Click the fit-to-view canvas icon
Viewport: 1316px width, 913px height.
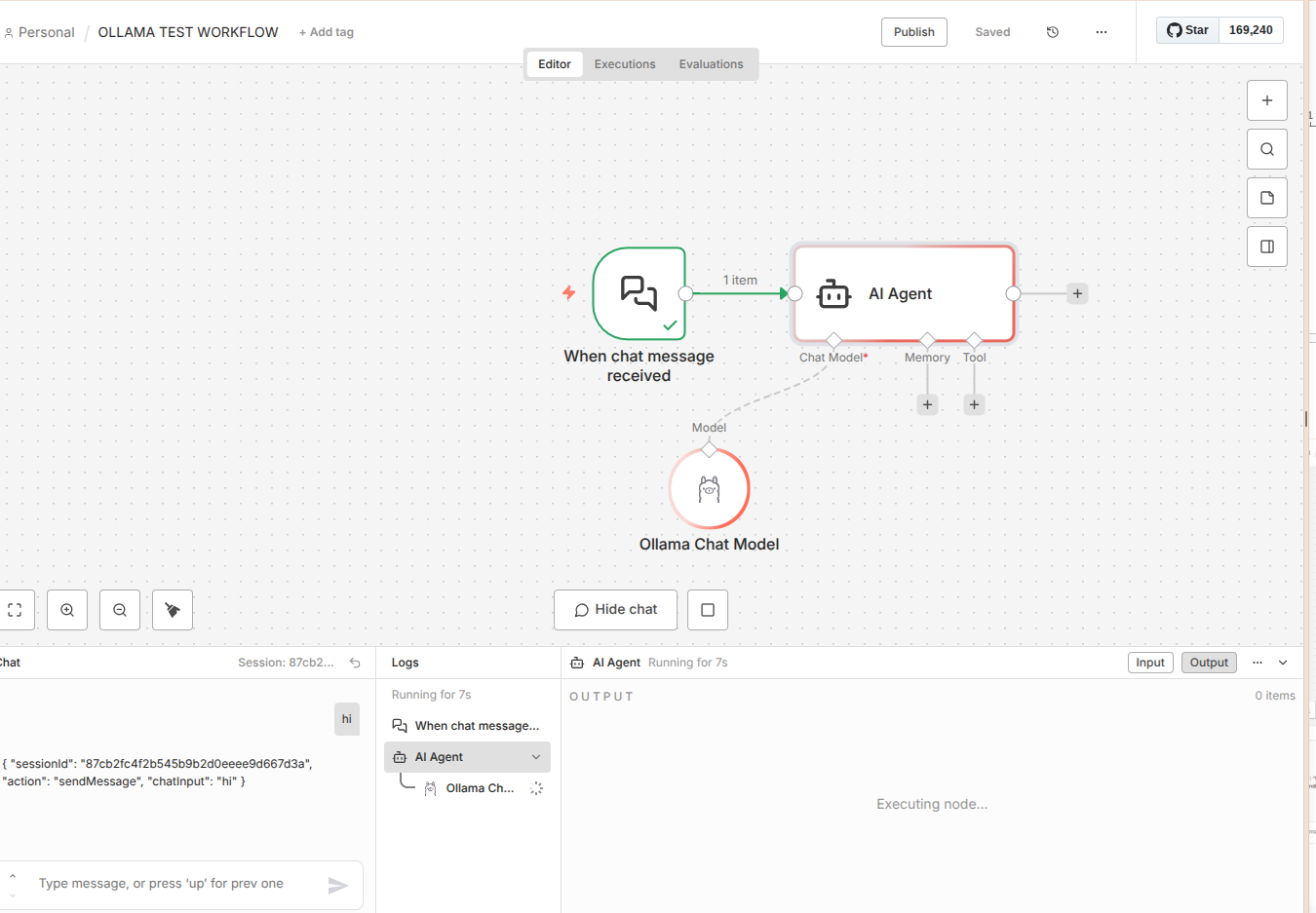point(16,610)
